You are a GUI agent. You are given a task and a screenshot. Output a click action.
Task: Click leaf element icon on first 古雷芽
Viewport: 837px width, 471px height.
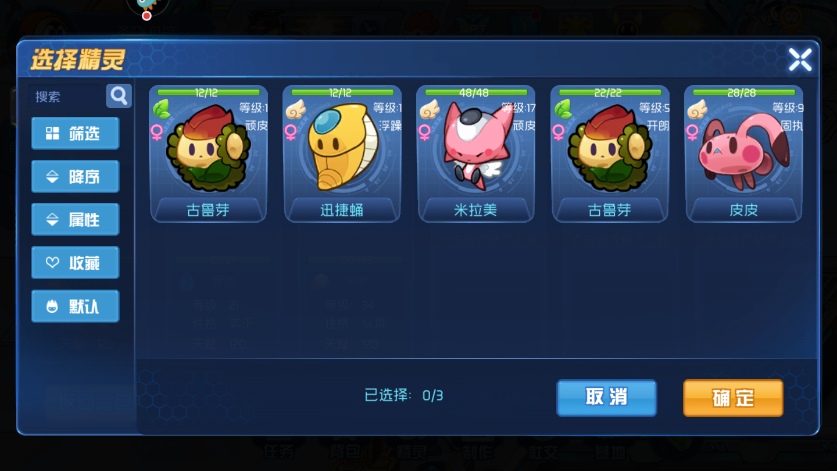point(162,109)
